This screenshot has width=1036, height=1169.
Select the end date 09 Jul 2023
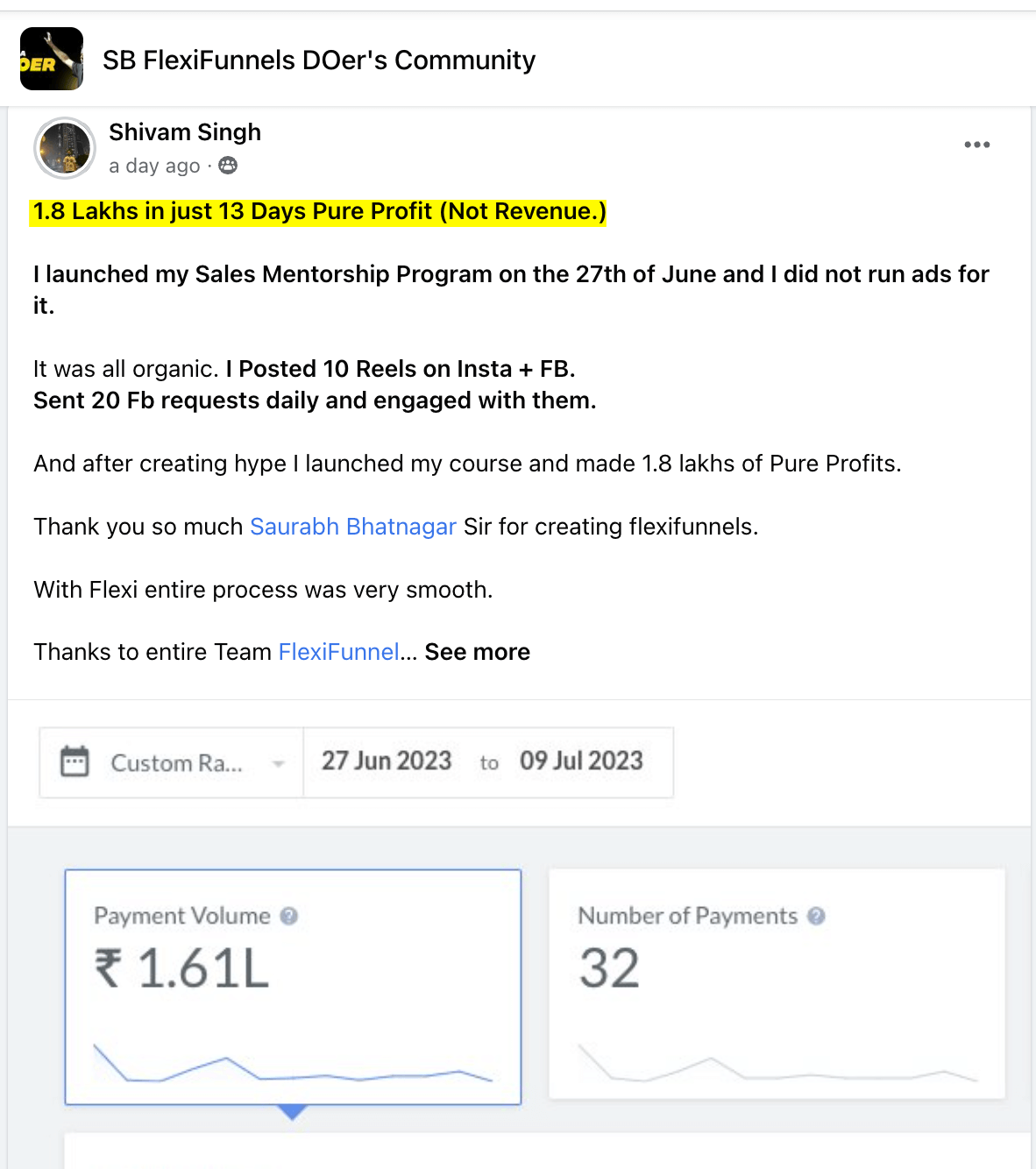[x=581, y=762]
